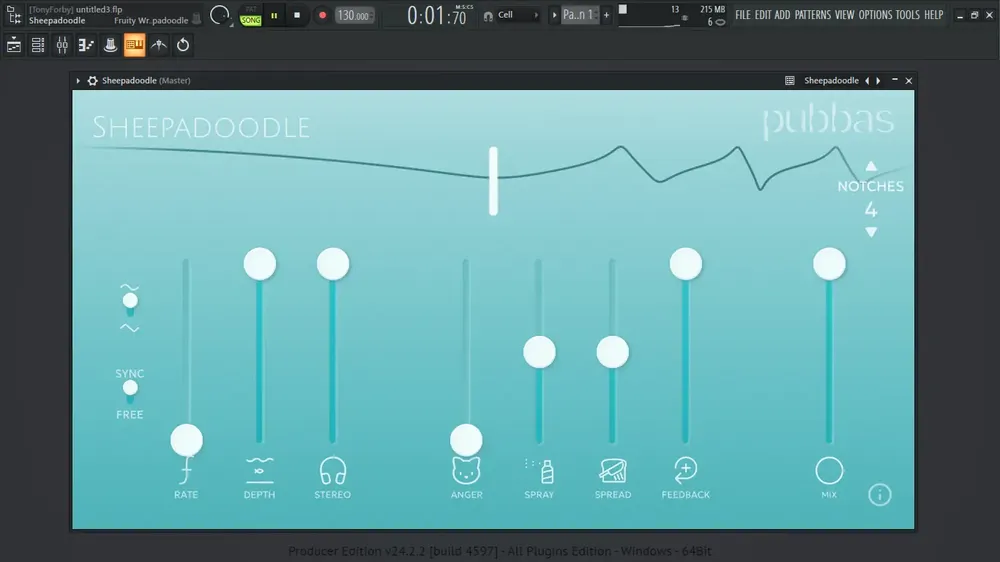This screenshot has width=1000, height=562.
Task: Click the 130.000 tempo field
Action: pos(353,15)
